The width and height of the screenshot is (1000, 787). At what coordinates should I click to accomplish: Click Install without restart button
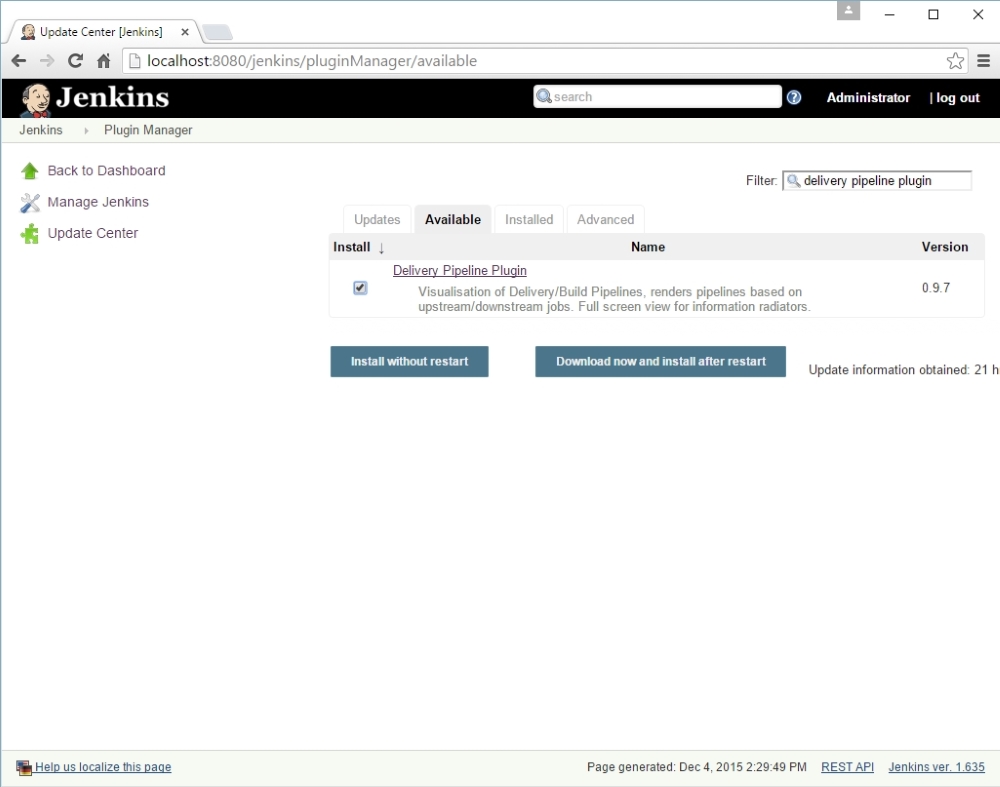pyautogui.click(x=409, y=362)
